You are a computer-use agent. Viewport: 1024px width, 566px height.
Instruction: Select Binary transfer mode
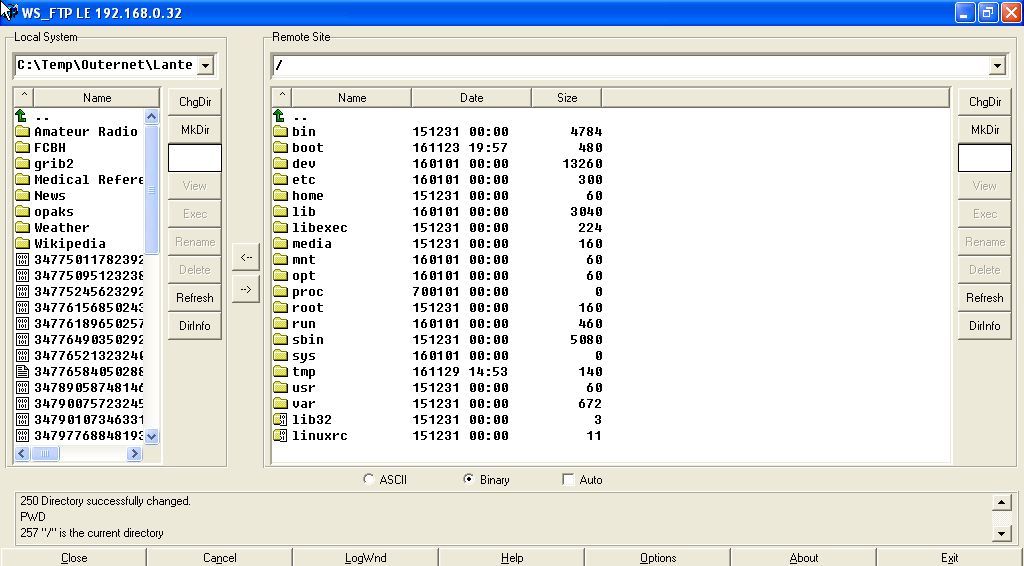469,480
